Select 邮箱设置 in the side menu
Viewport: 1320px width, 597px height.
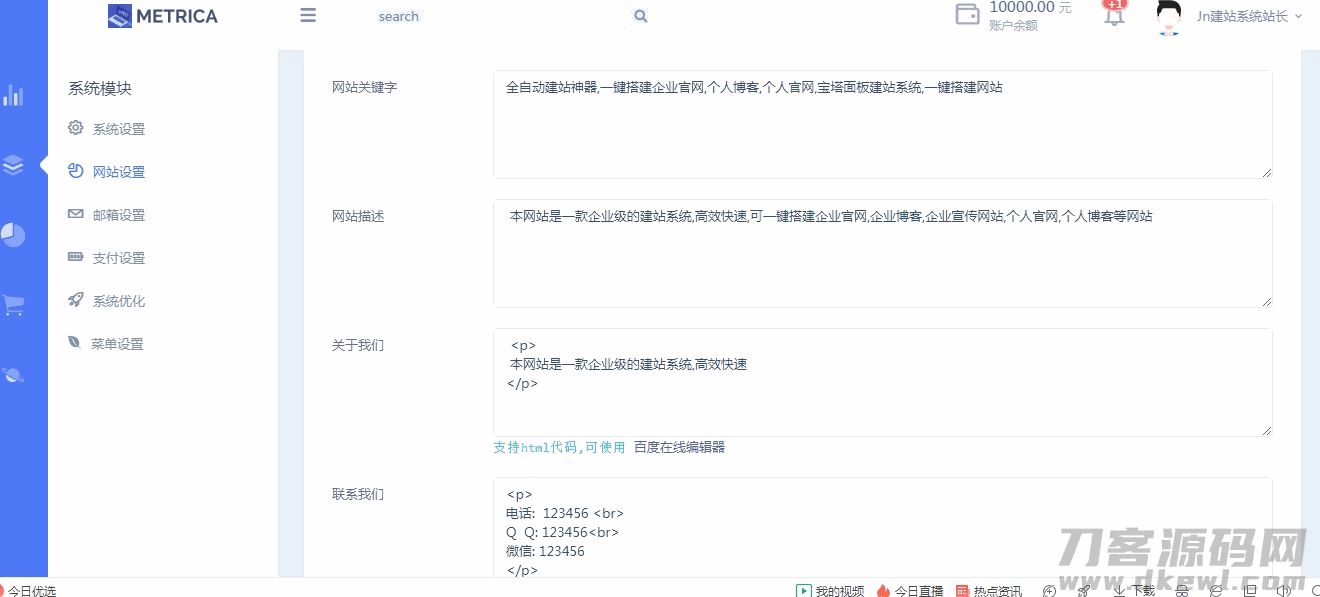[x=118, y=215]
